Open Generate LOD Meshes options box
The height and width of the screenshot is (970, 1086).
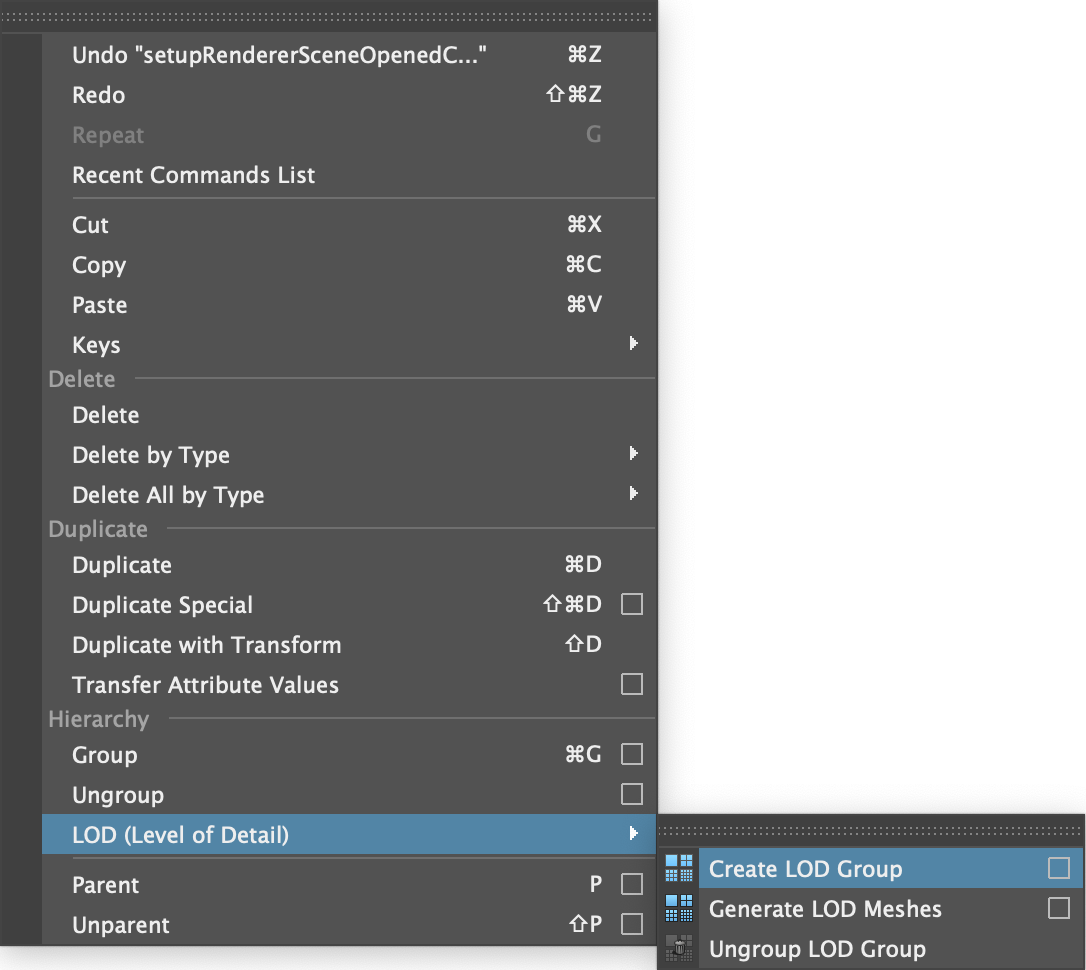(x=1059, y=908)
